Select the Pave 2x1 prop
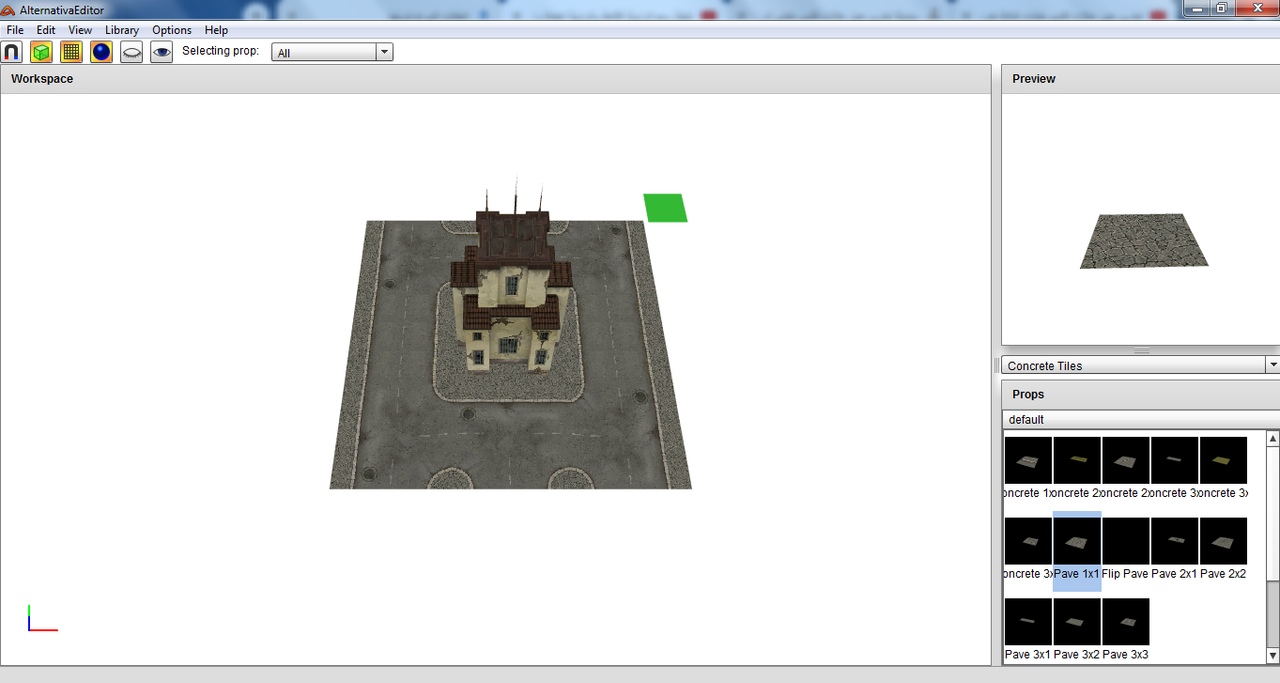 (x=1175, y=549)
